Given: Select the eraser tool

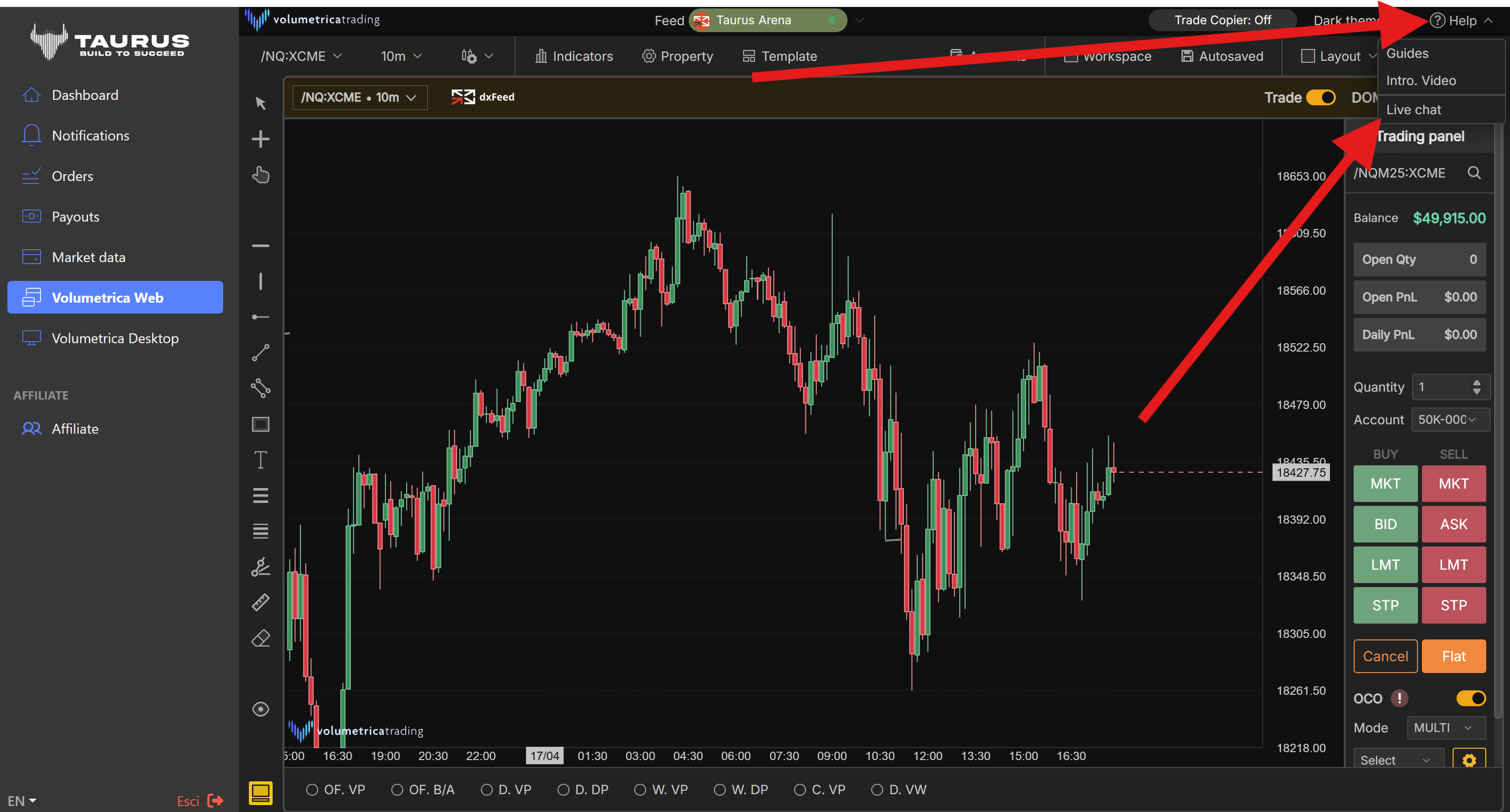Looking at the screenshot, I should [x=260, y=638].
